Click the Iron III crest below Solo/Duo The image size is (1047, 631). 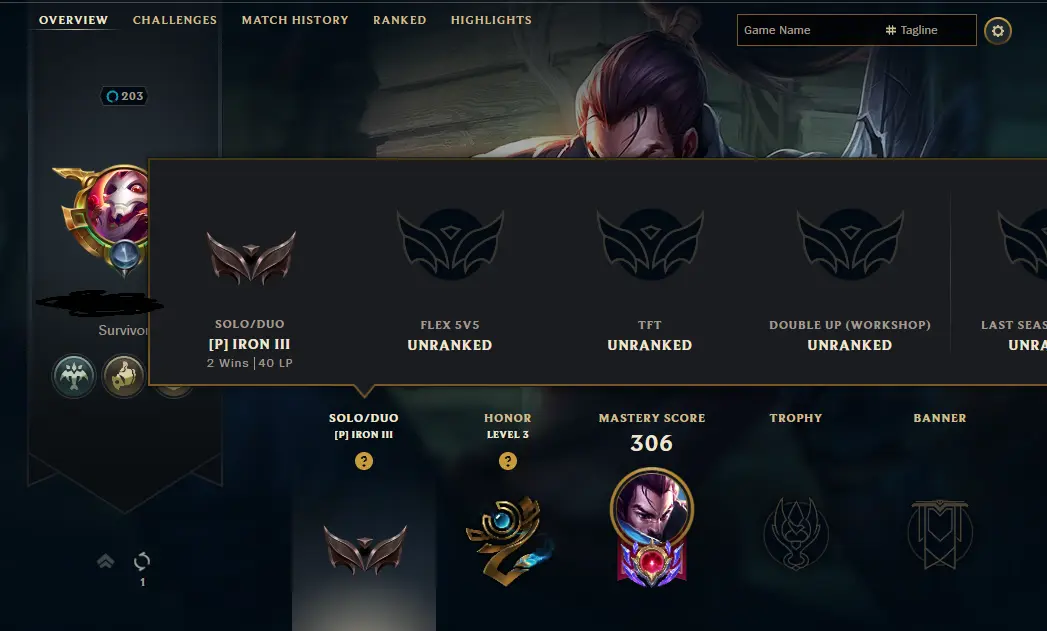[365, 550]
